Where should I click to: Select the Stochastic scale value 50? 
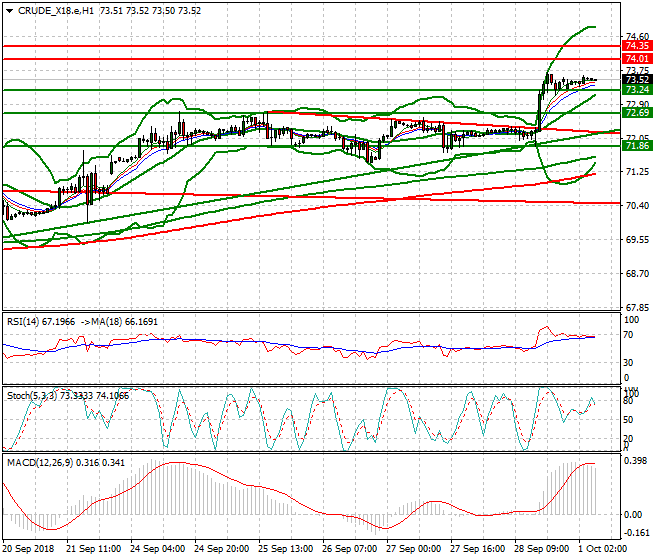[628, 420]
